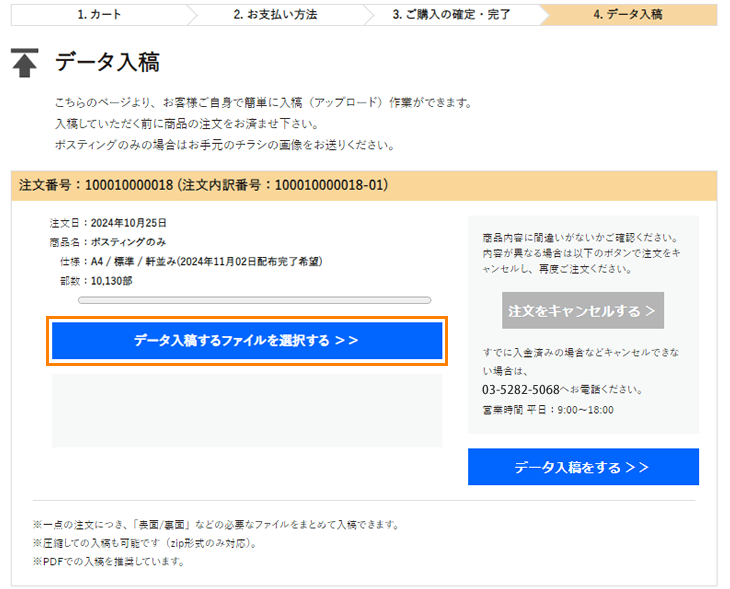730x589 pixels.
Task: Click the データ入稿 page heading text
Action: click(107, 63)
